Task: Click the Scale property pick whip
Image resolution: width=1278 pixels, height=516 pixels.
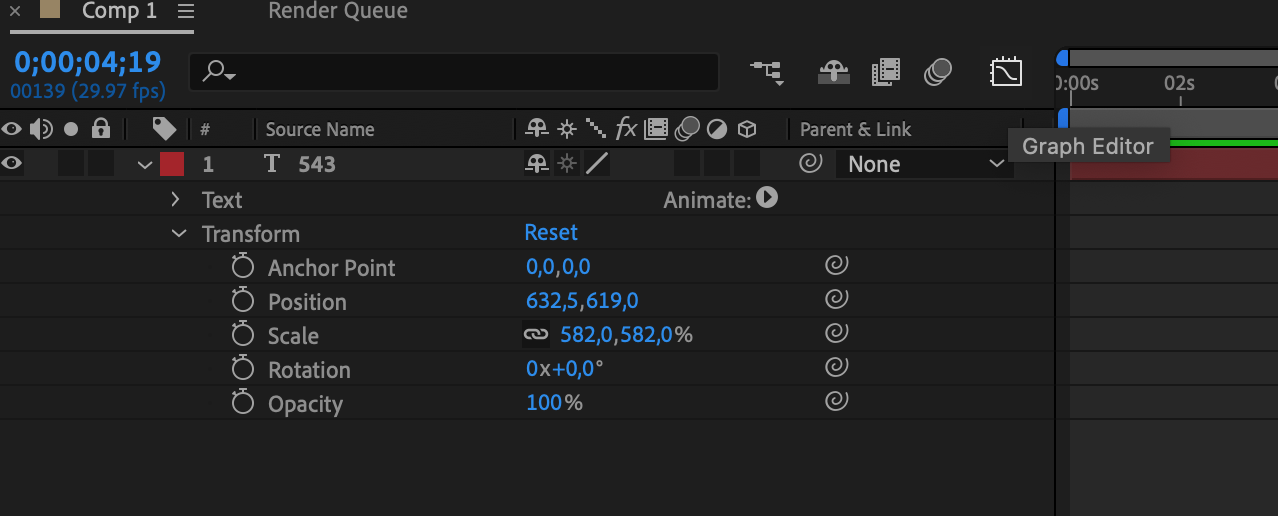Action: coord(836,334)
